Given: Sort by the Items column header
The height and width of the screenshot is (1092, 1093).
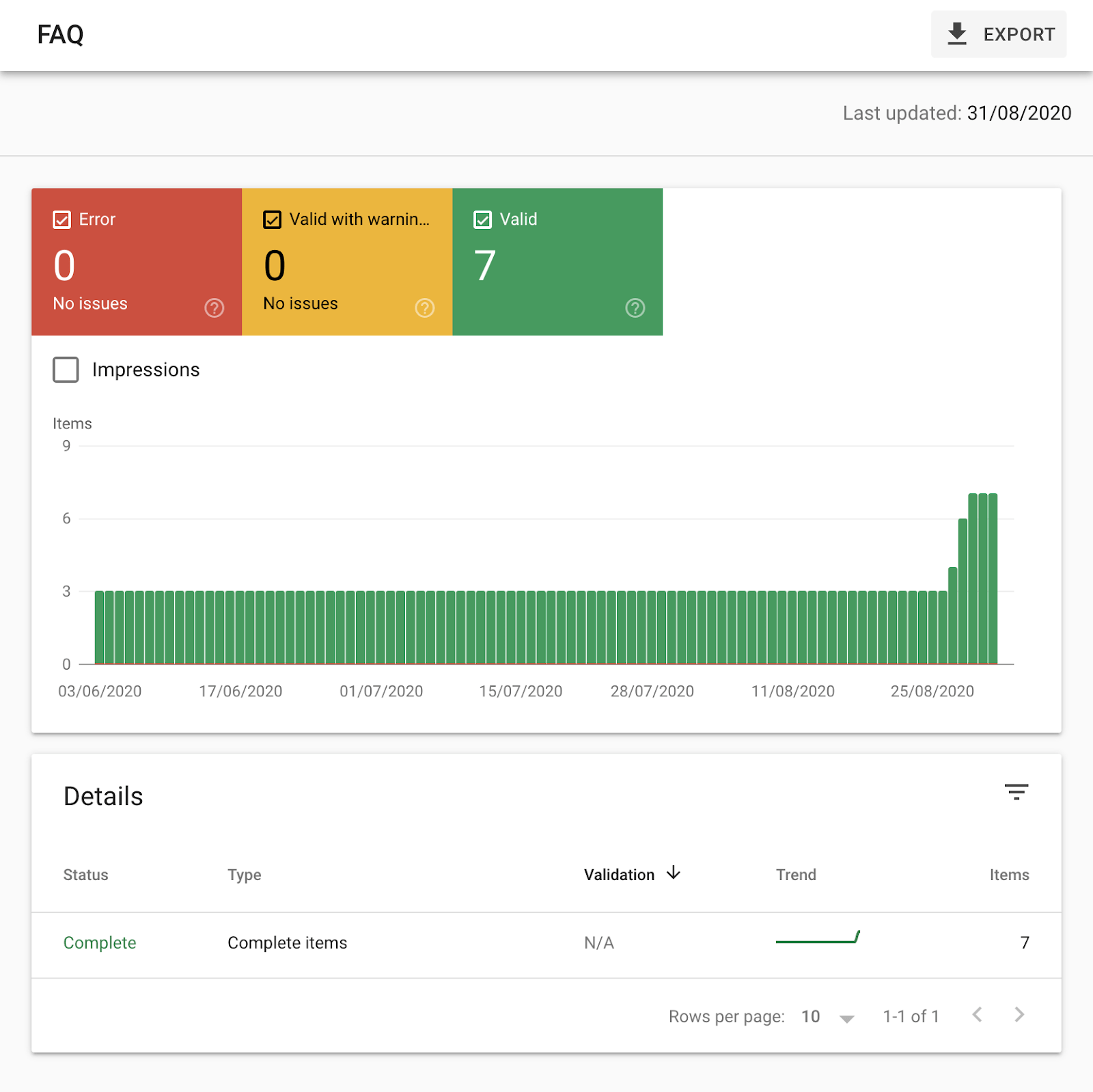Looking at the screenshot, I should pos(1008,875).
